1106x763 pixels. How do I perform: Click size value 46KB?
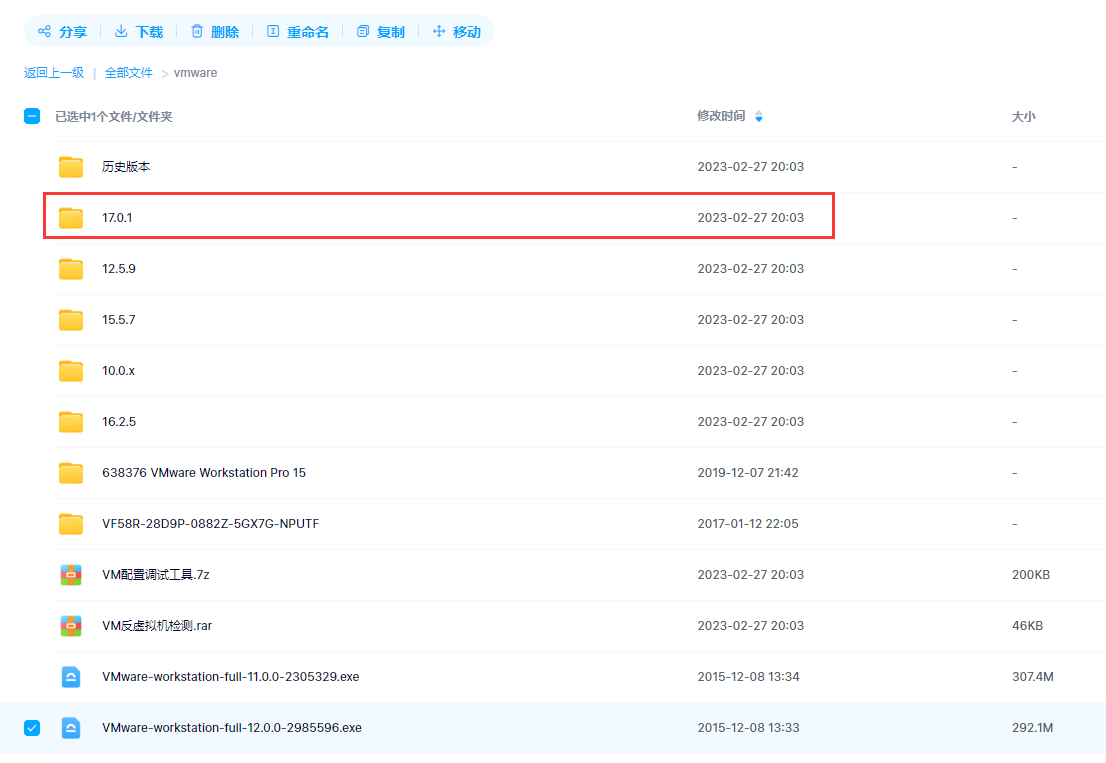[1027, 625]
